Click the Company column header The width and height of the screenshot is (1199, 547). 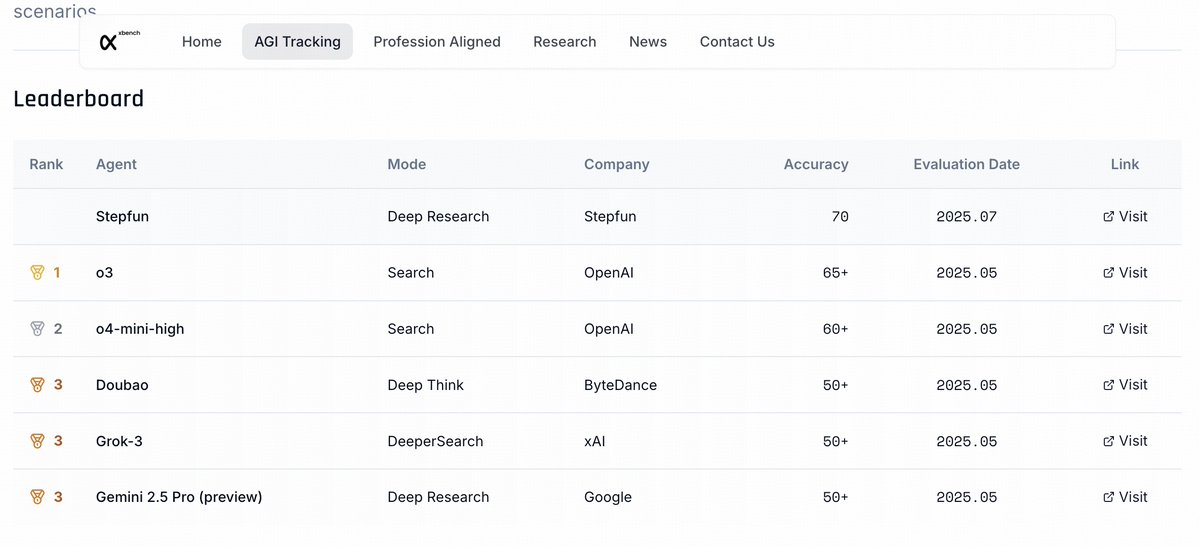tap(616, 164)
